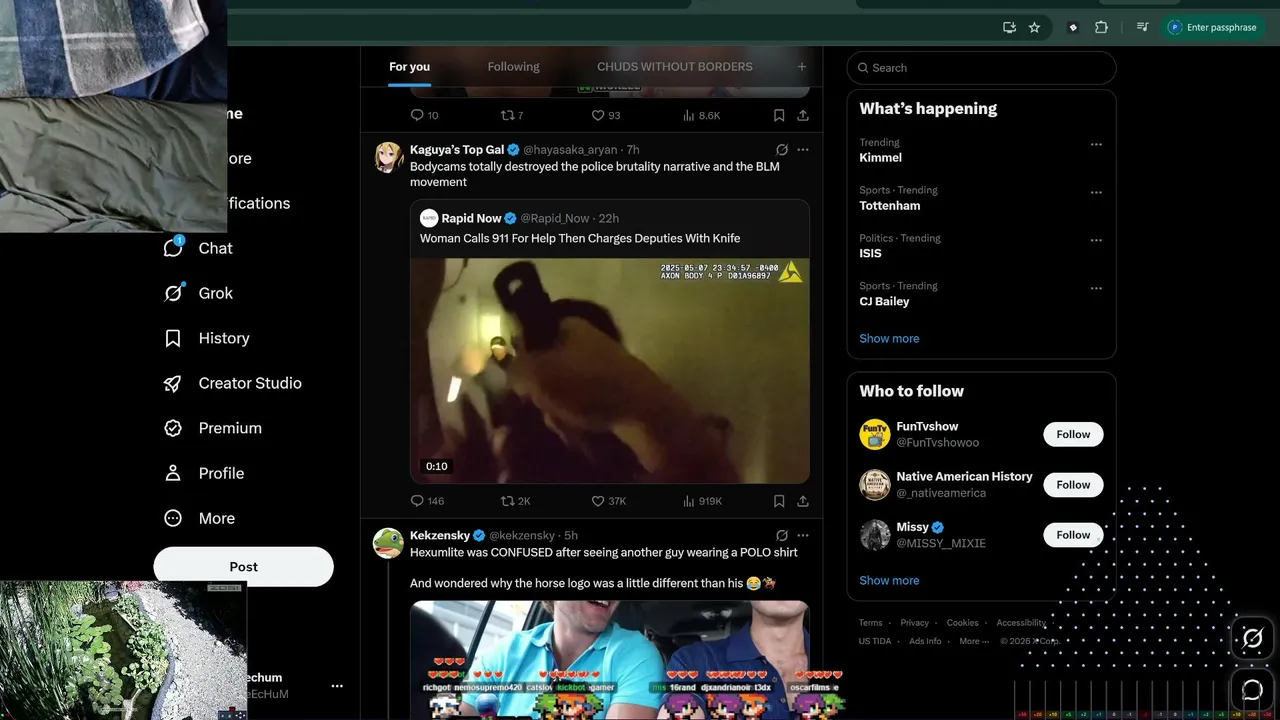Click the install app icon in address bar
This screenshot has height=720, width=1280.
(1009, 27)
